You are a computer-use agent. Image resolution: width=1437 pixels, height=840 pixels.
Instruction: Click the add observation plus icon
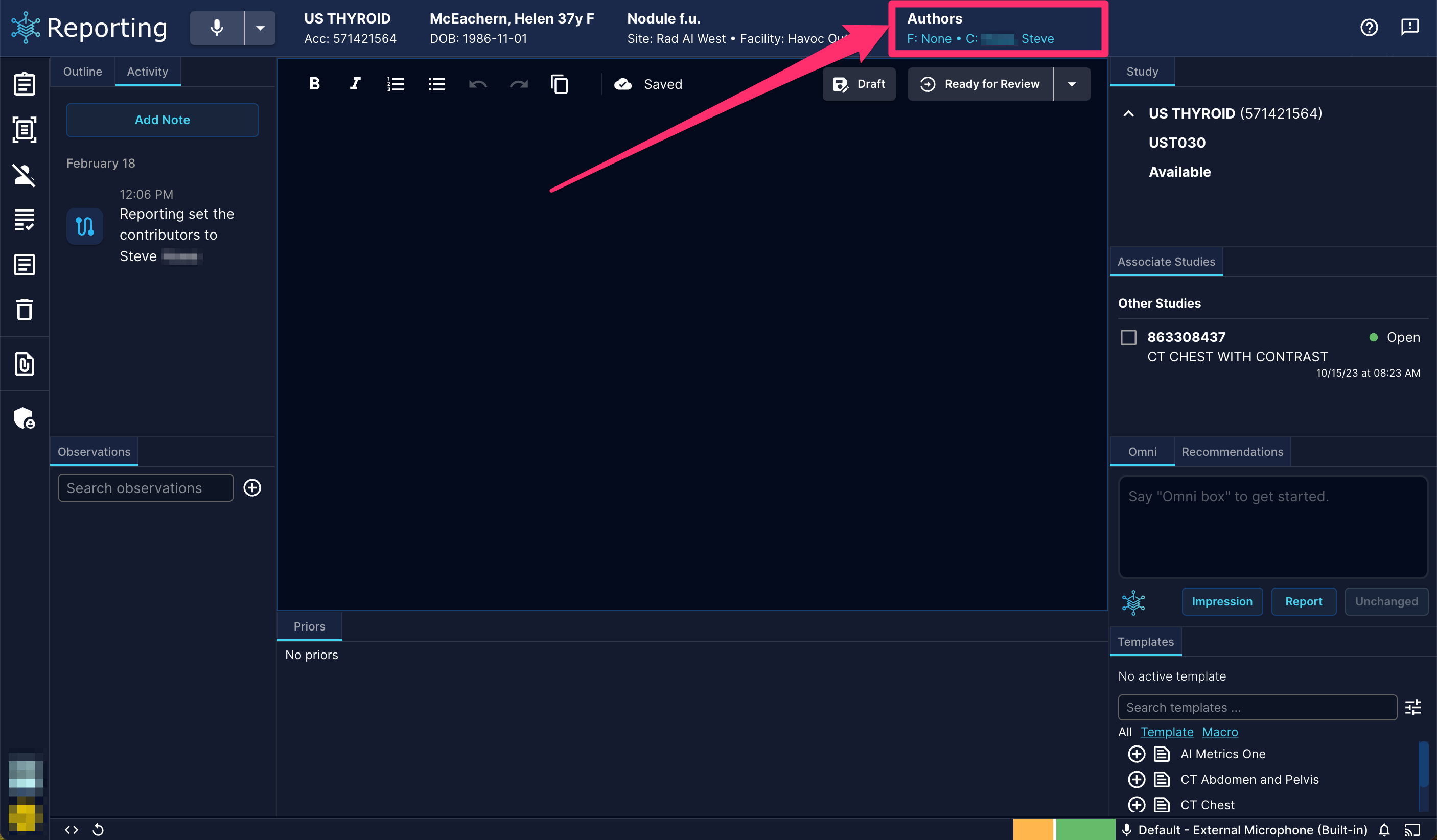252,487
